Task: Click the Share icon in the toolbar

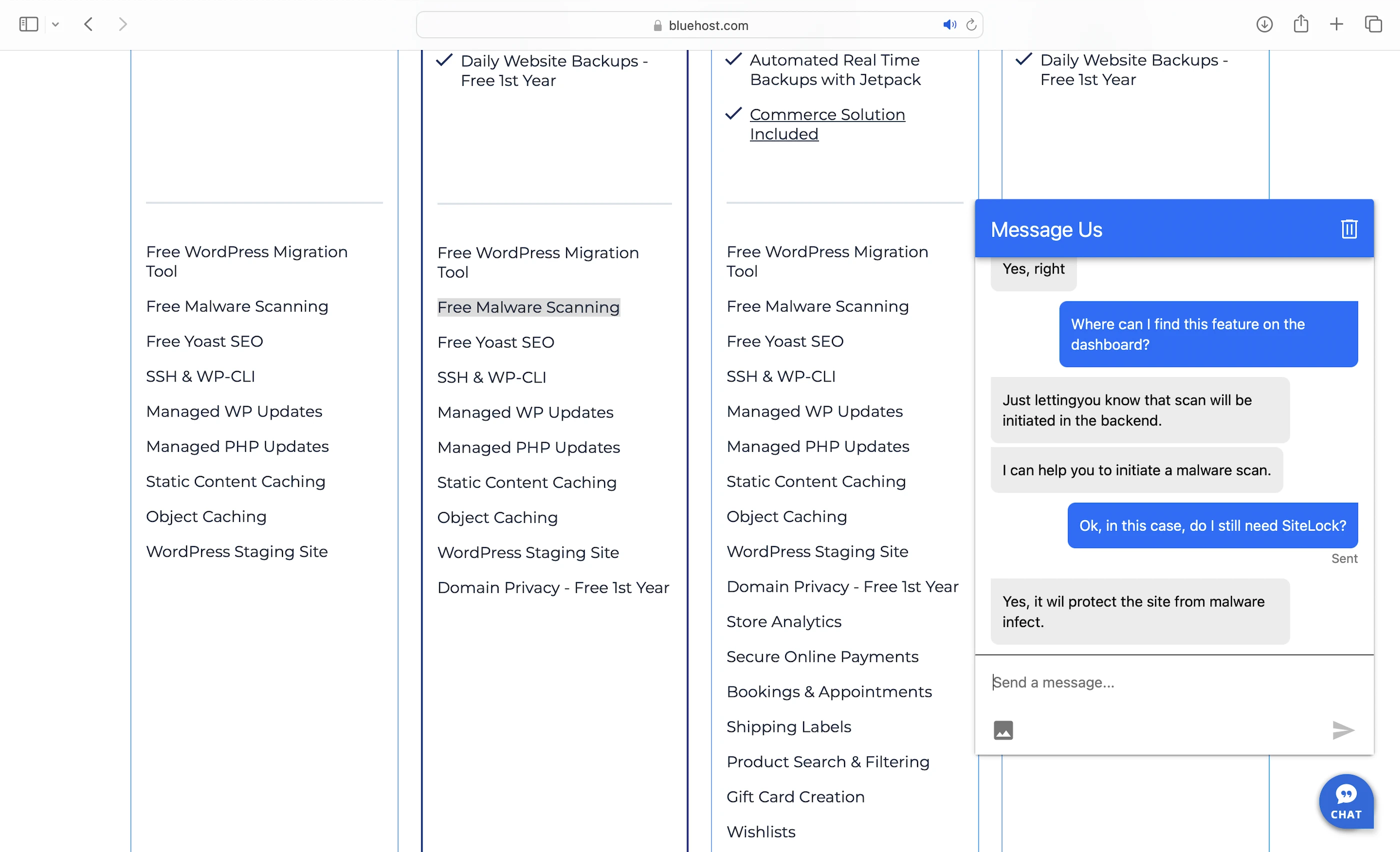Action: coord(1301,24)
